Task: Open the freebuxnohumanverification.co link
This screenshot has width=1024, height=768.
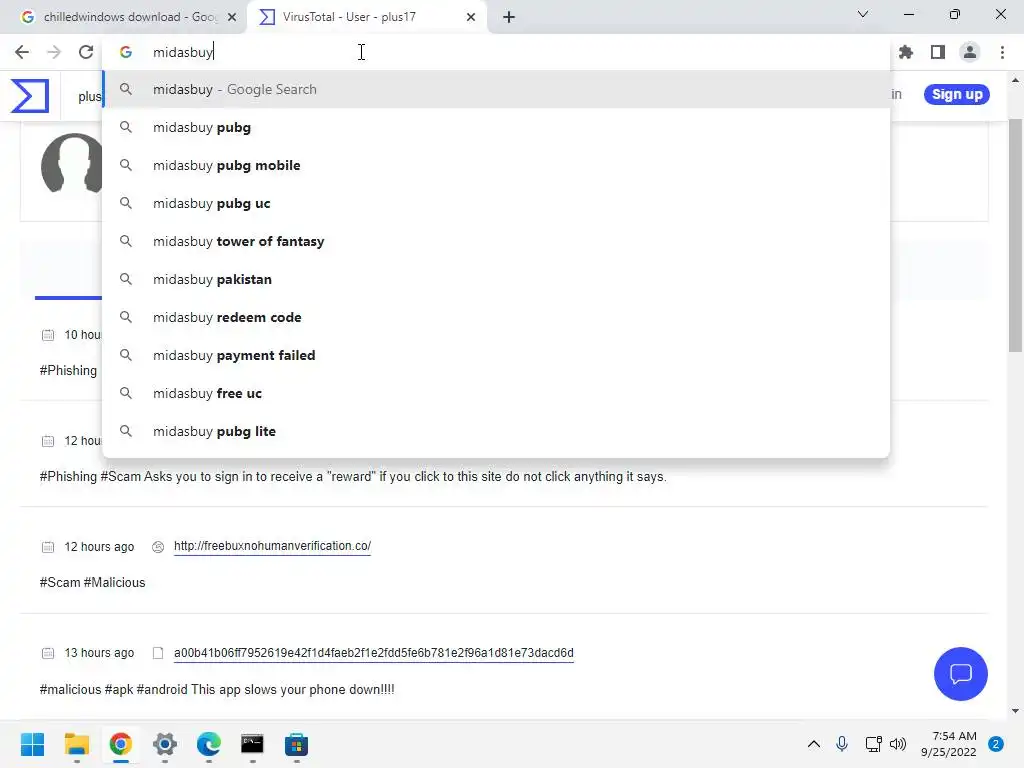Action: point(272,546)
